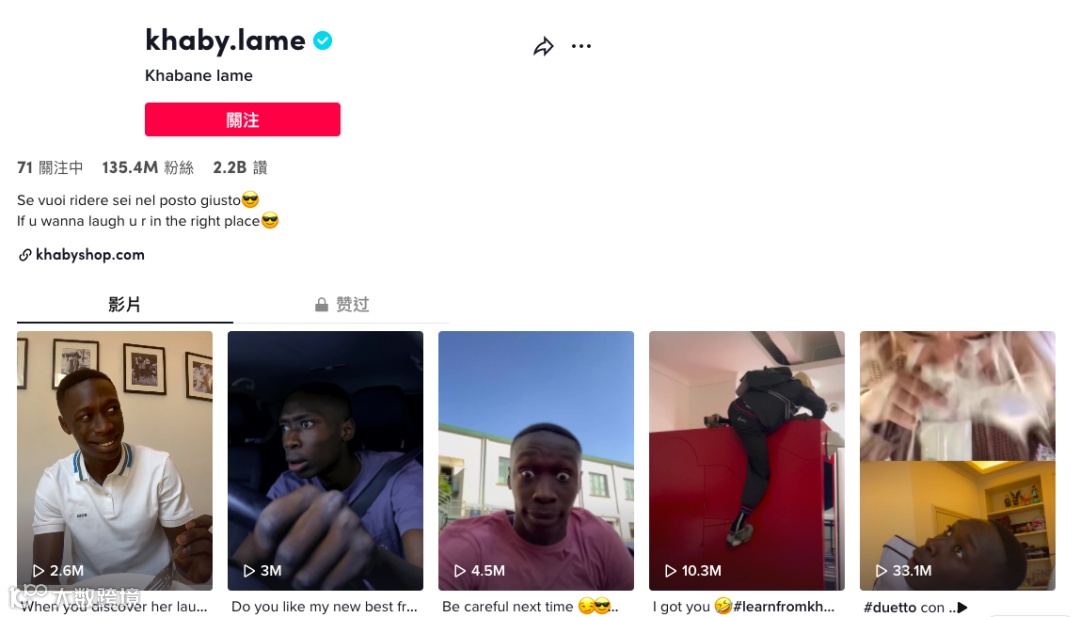
Task: Click the play icon on 2.6M video
Action: (39, 571)
